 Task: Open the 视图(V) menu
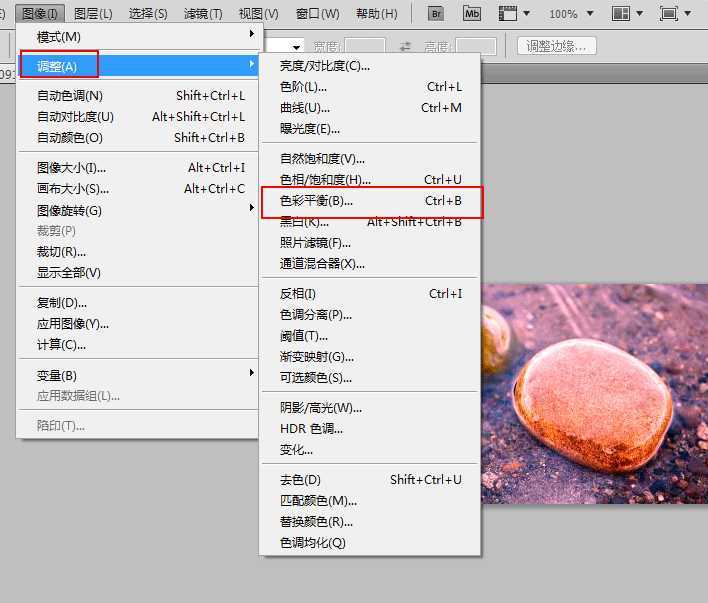[259, 14]
